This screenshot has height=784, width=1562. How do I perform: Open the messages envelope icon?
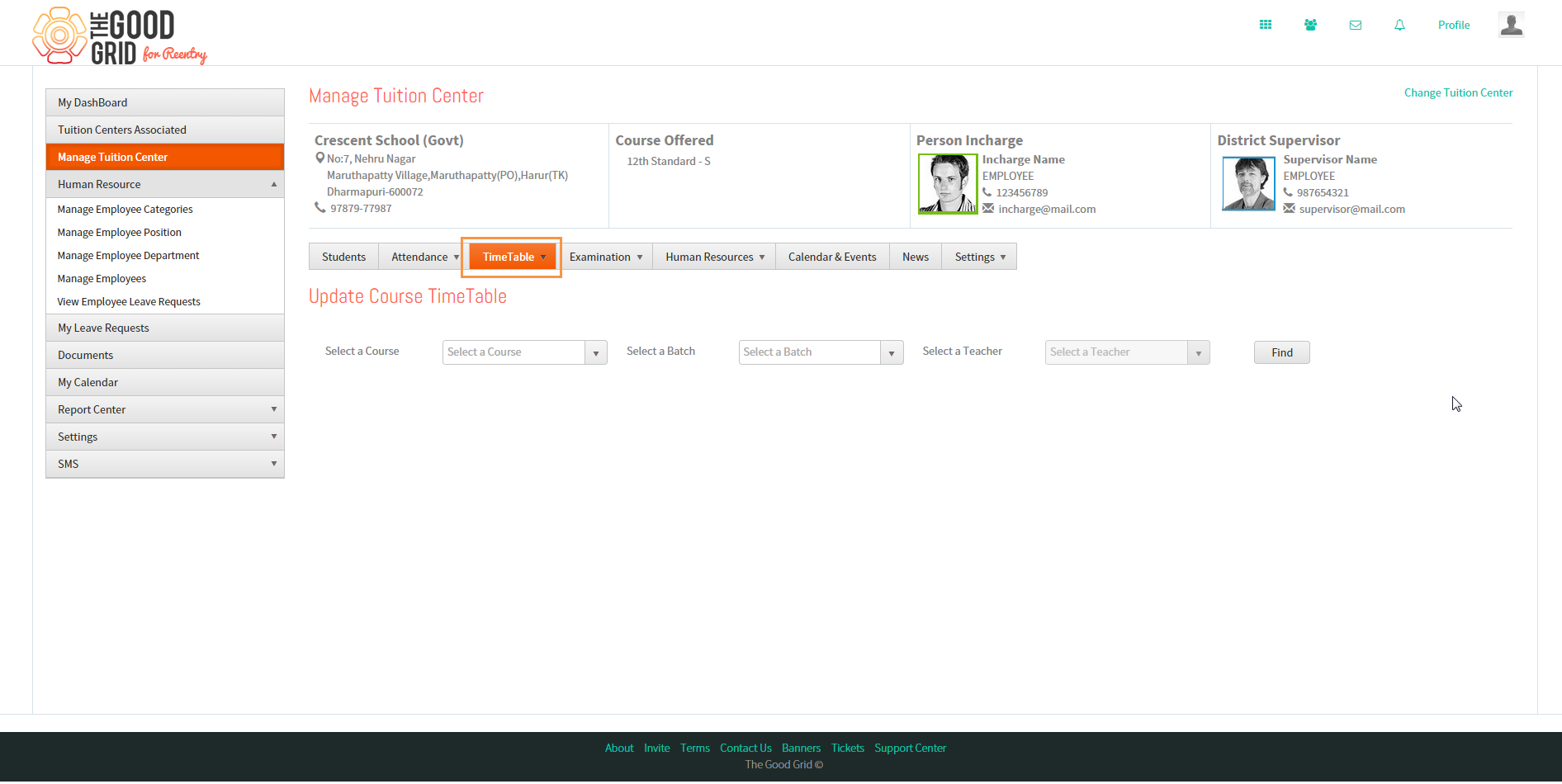pos(1356,25)
